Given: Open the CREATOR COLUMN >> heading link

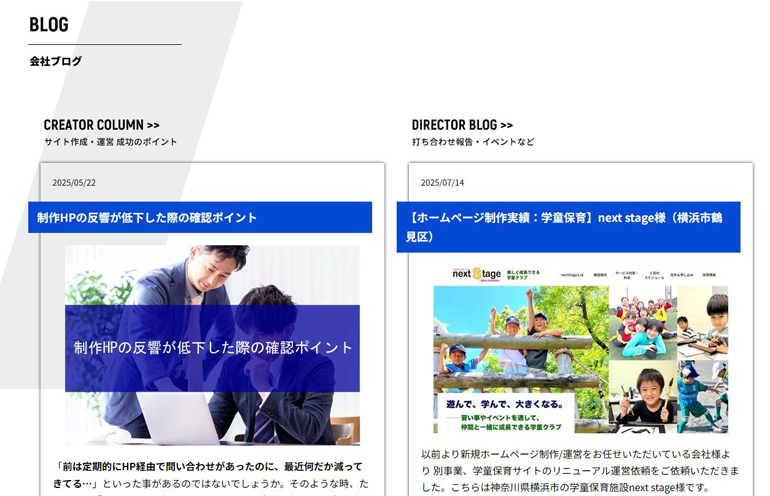Looking at the screenshot, I should click(102, 125).
